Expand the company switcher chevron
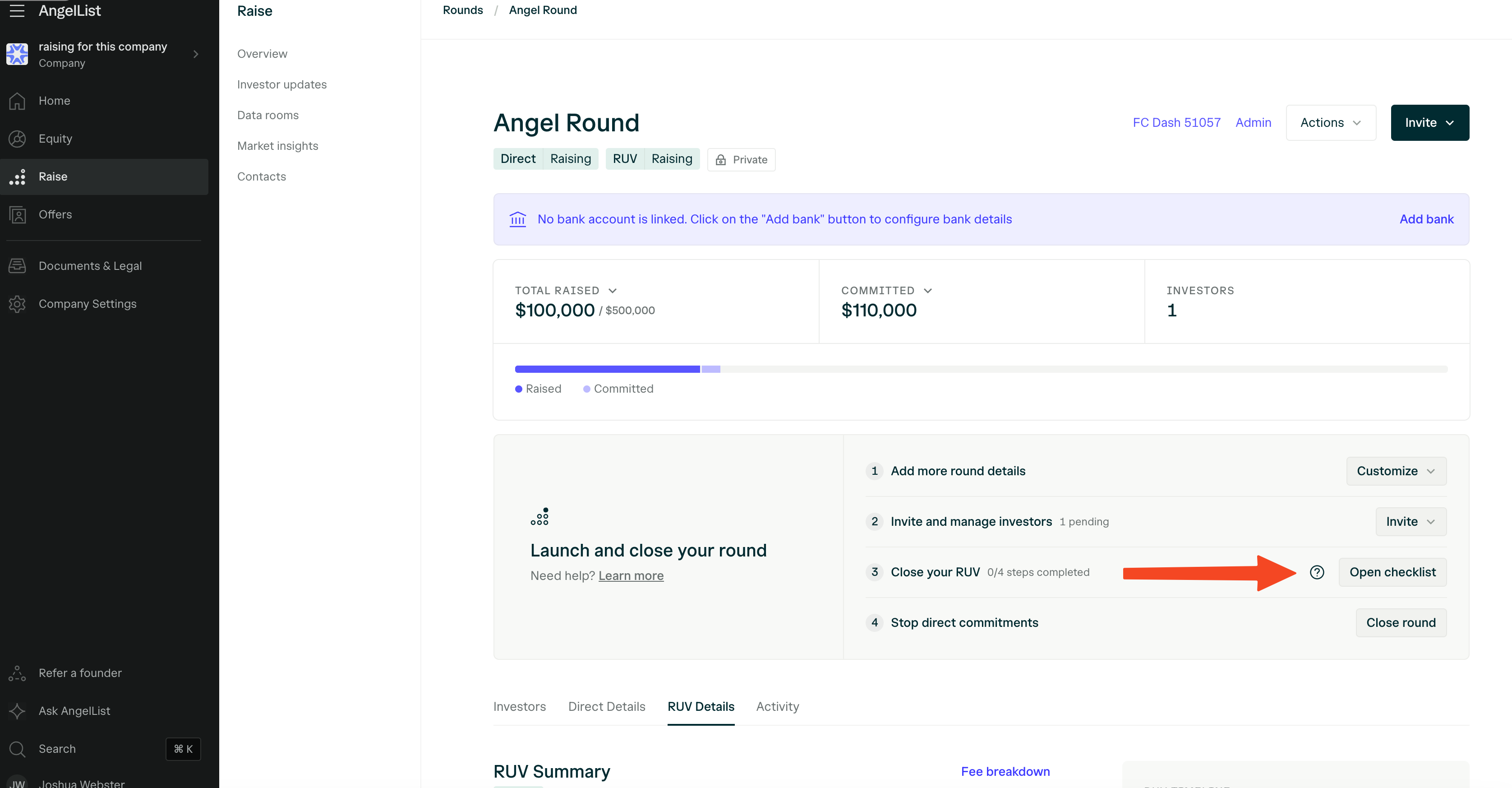 click(196, 54)
